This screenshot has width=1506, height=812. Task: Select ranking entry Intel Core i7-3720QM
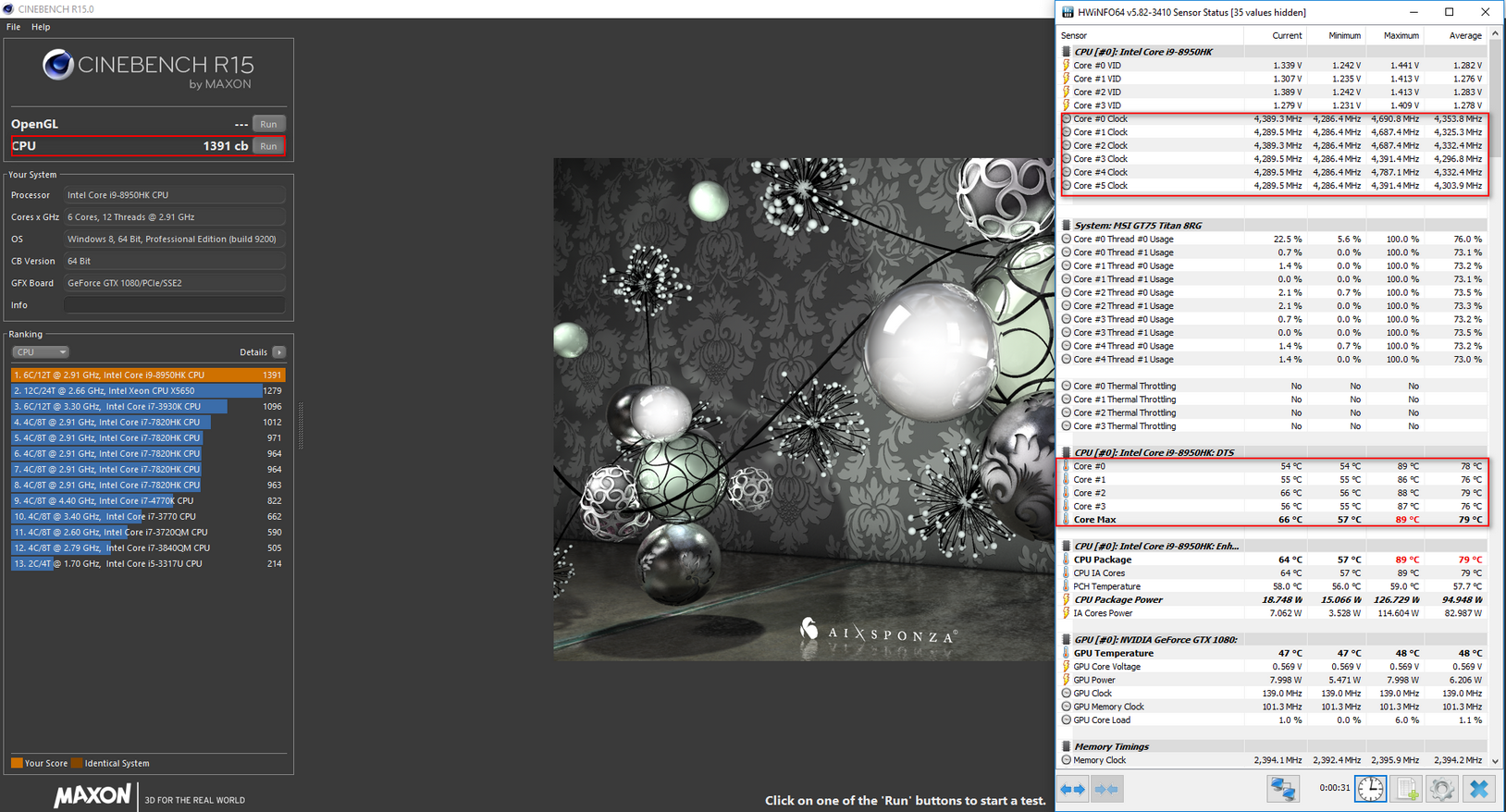pyautogui.click(x=148, y=533)
